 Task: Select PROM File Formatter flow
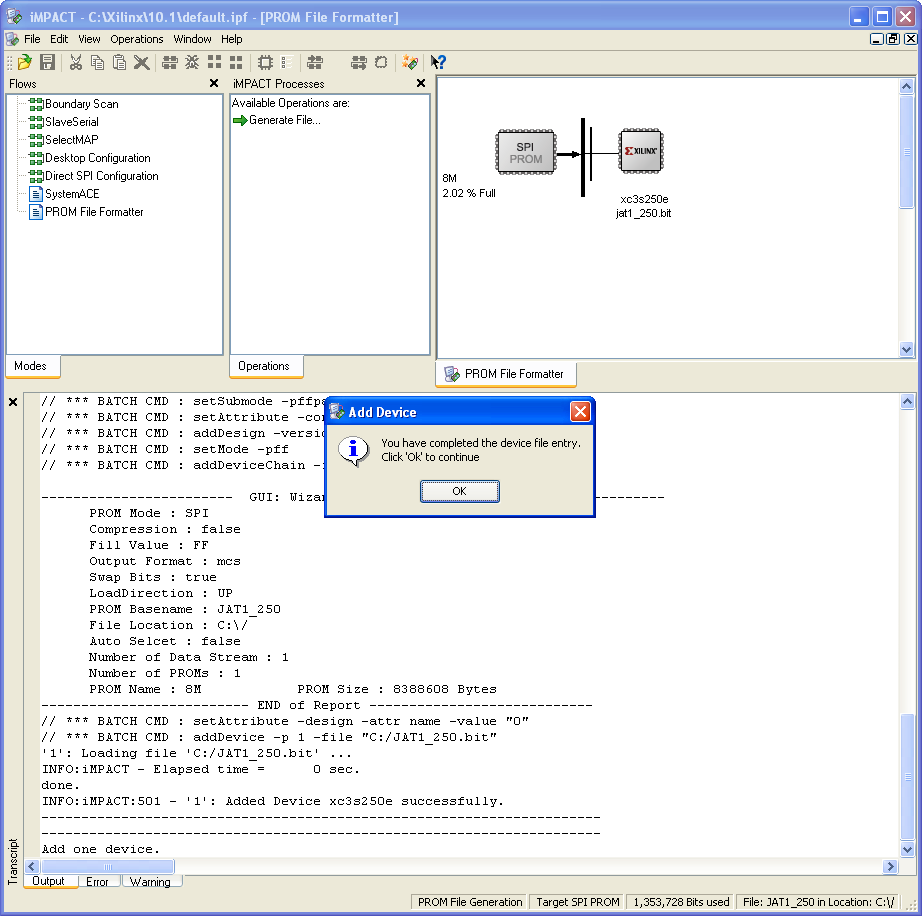(86, 212)
